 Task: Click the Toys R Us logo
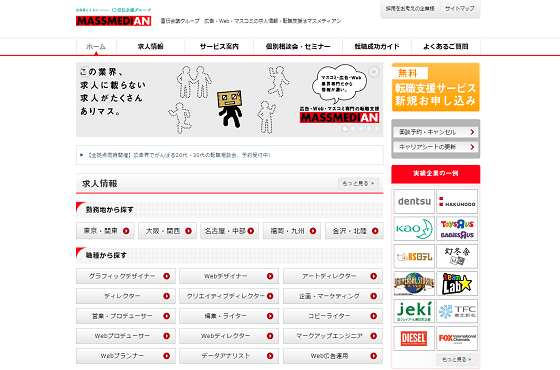pos(457,229)
